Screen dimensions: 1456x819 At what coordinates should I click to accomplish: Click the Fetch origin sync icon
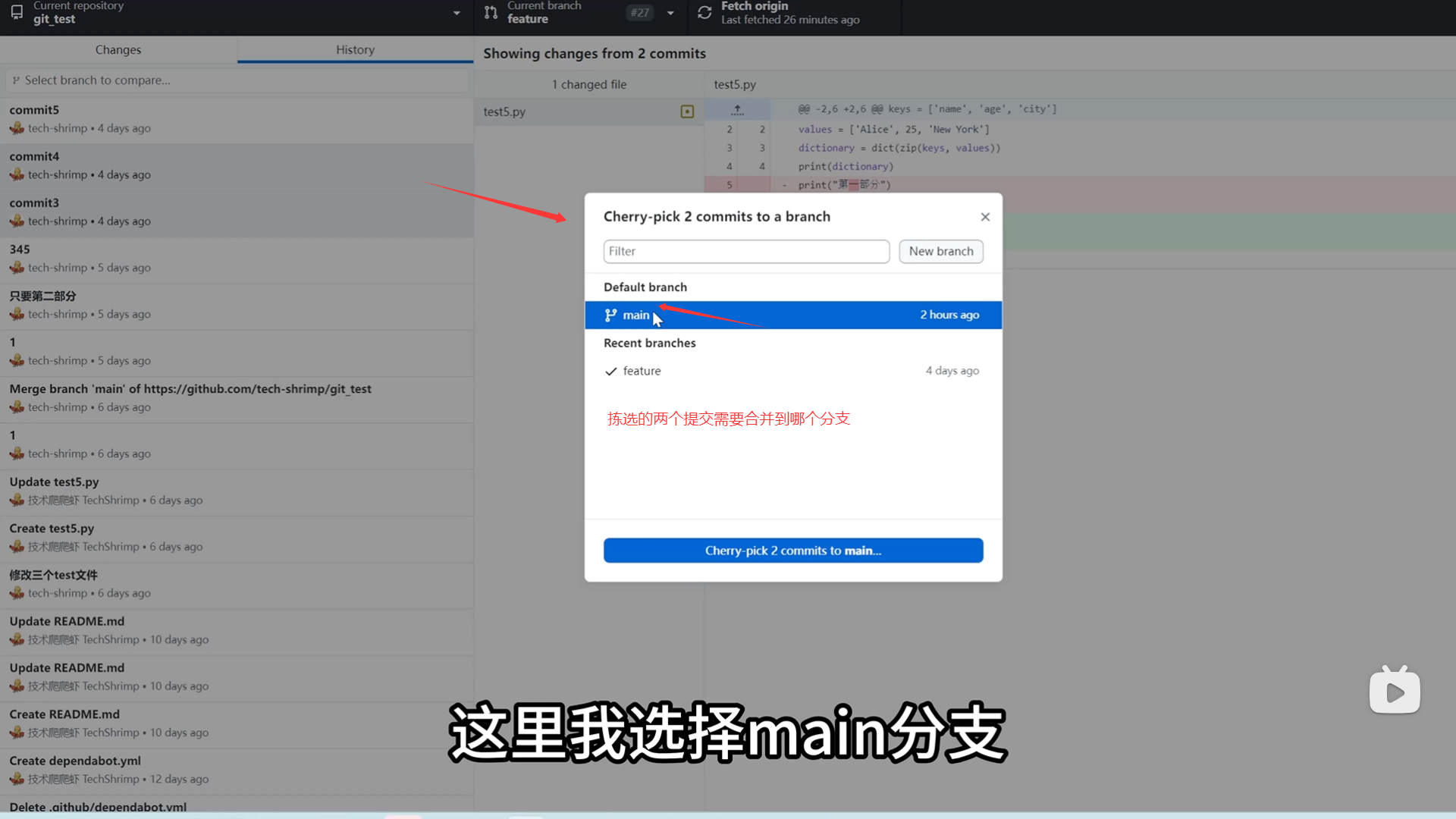(704, 13)
